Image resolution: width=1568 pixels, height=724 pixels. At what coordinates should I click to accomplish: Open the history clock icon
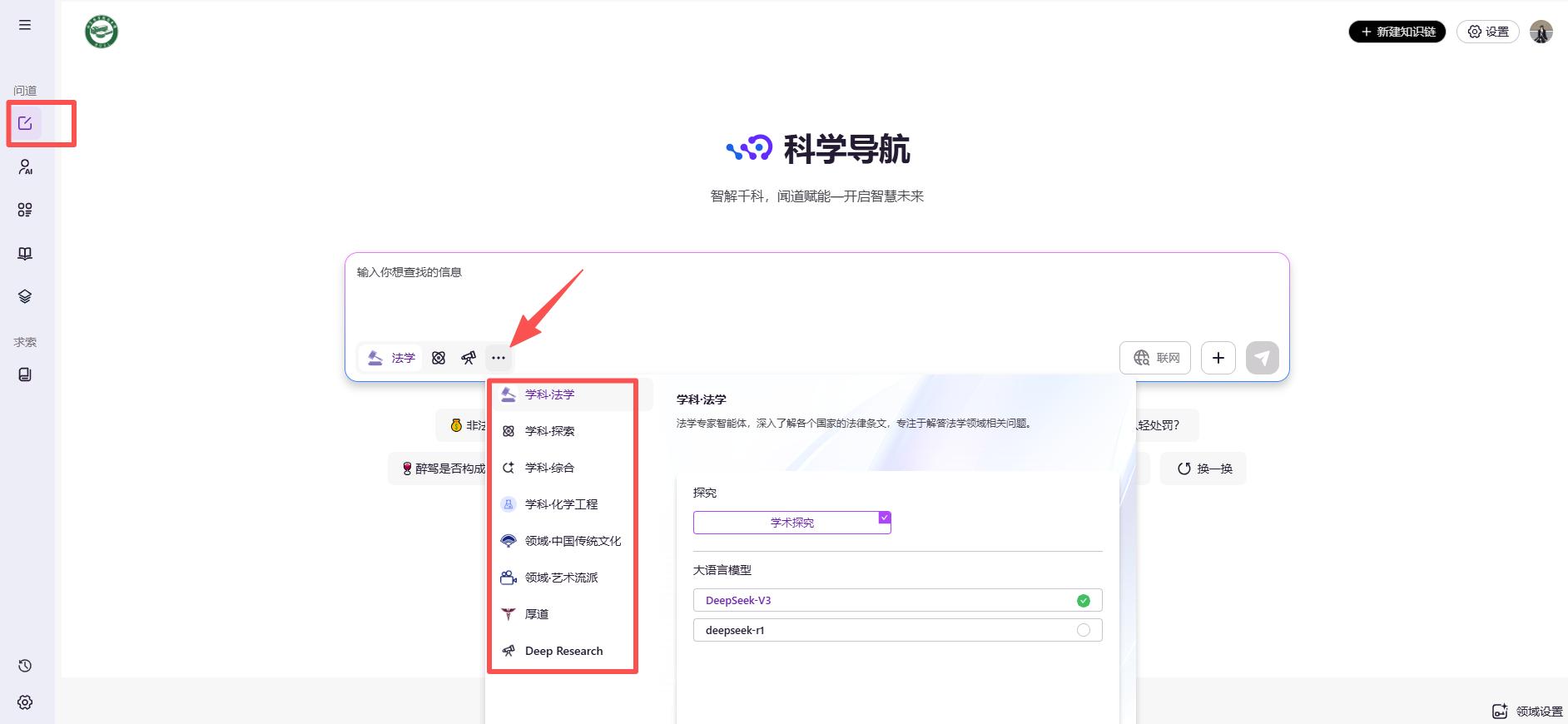[x=25, y=666]
